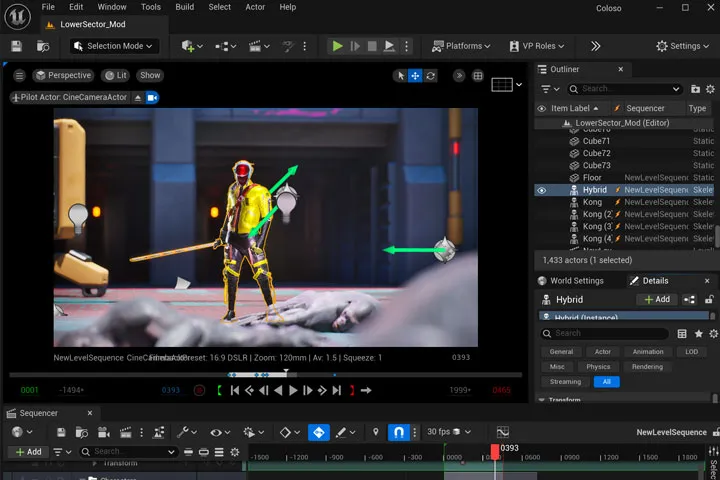Click the Lit view mode button
The width and height of the screenshot is (720, 480).
click(x=116, y=75)
